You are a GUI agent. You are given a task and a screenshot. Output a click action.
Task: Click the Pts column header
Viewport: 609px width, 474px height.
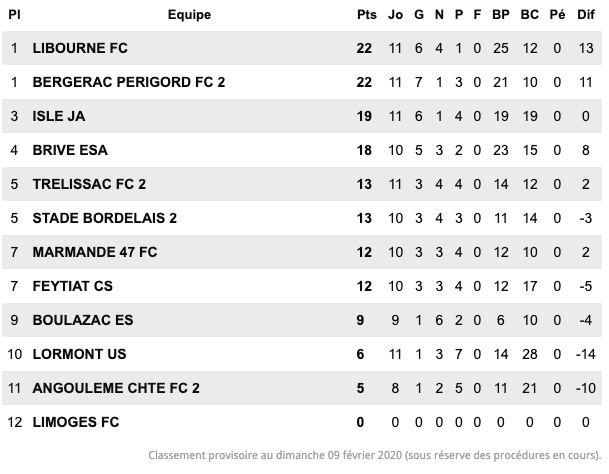pyautogui.click(x=367, y=15)
